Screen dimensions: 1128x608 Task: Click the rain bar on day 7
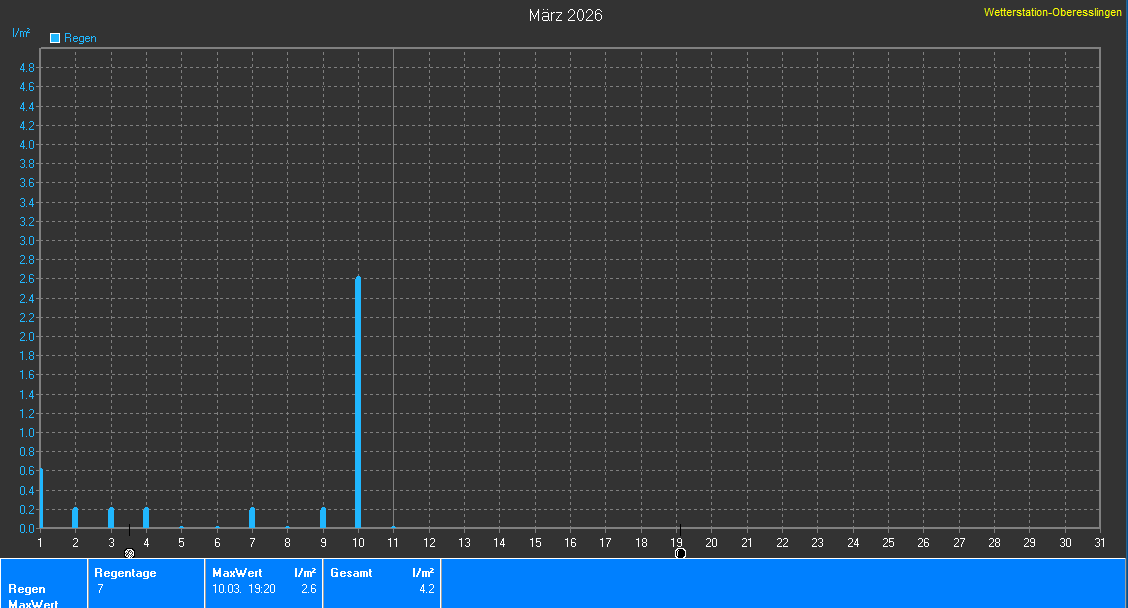[252, 518]
